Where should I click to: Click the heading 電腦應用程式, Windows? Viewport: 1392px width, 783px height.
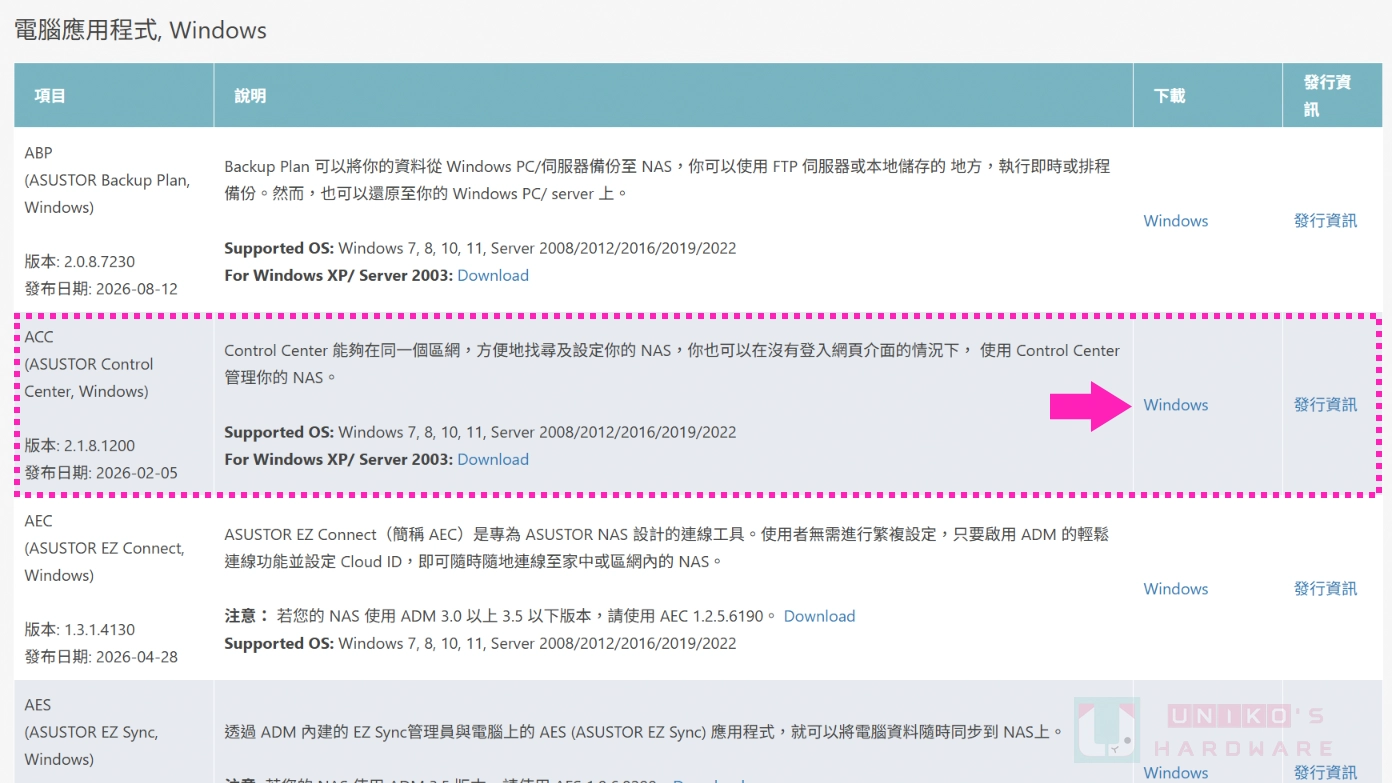[140, 30]
